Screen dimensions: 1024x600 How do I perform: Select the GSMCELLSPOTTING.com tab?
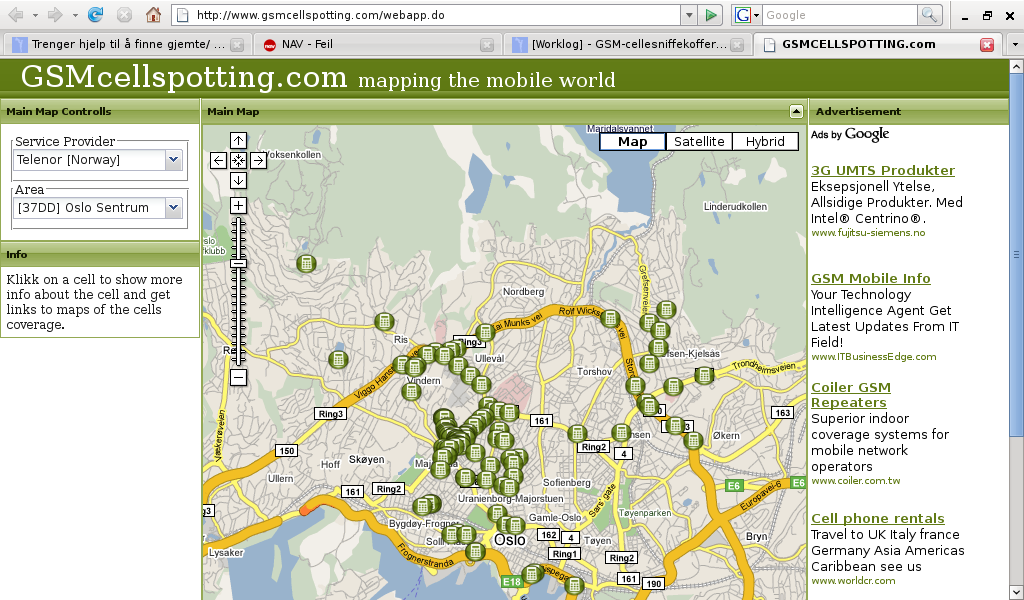[878, 44]
